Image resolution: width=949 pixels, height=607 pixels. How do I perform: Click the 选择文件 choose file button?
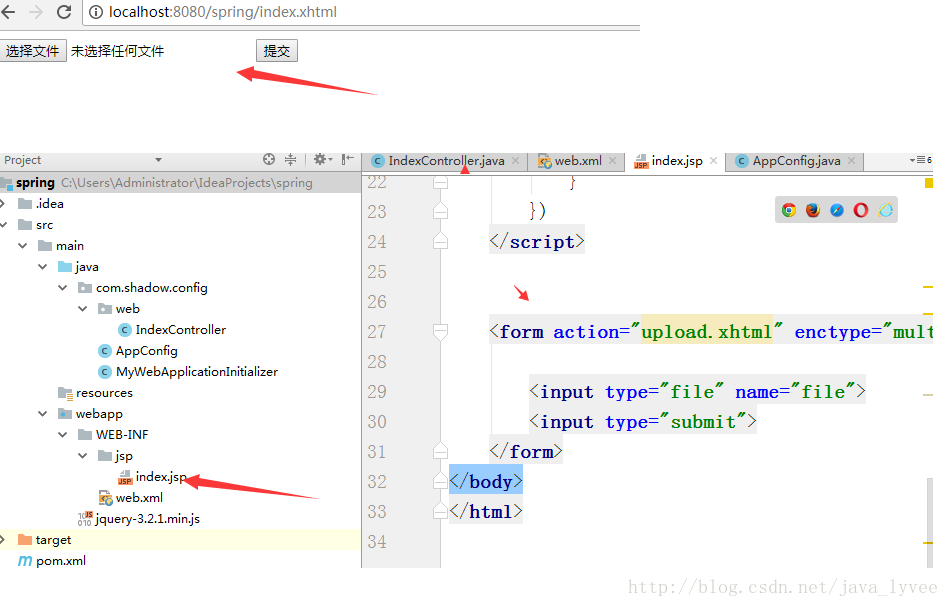33,51
